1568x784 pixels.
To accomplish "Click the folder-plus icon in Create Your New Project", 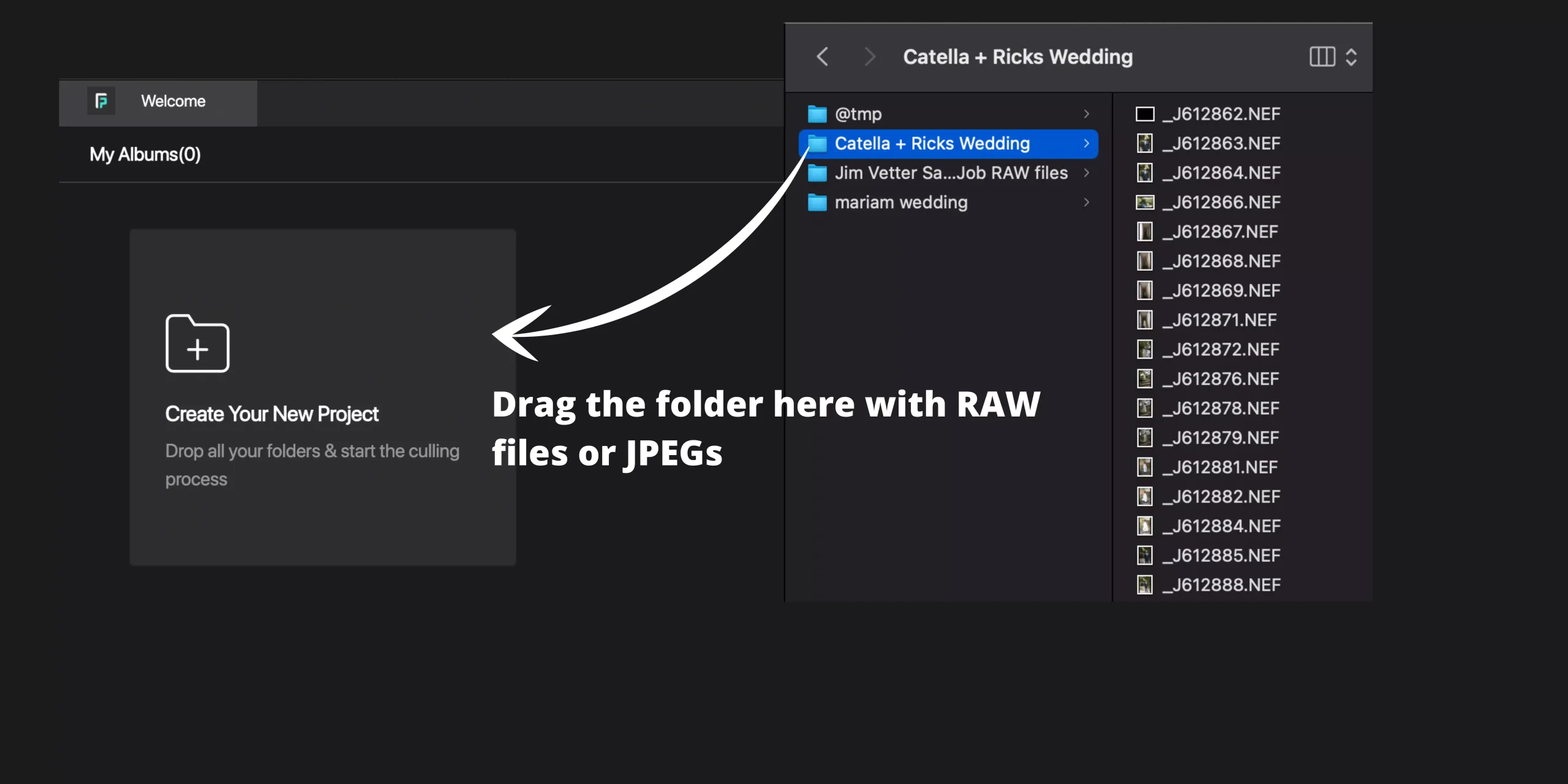I will click(197, 343).
